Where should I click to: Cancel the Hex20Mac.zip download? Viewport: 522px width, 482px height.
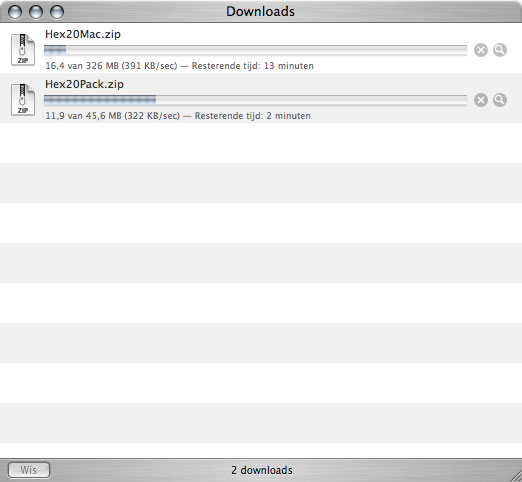pyautogui.click(x=481, y=50)
